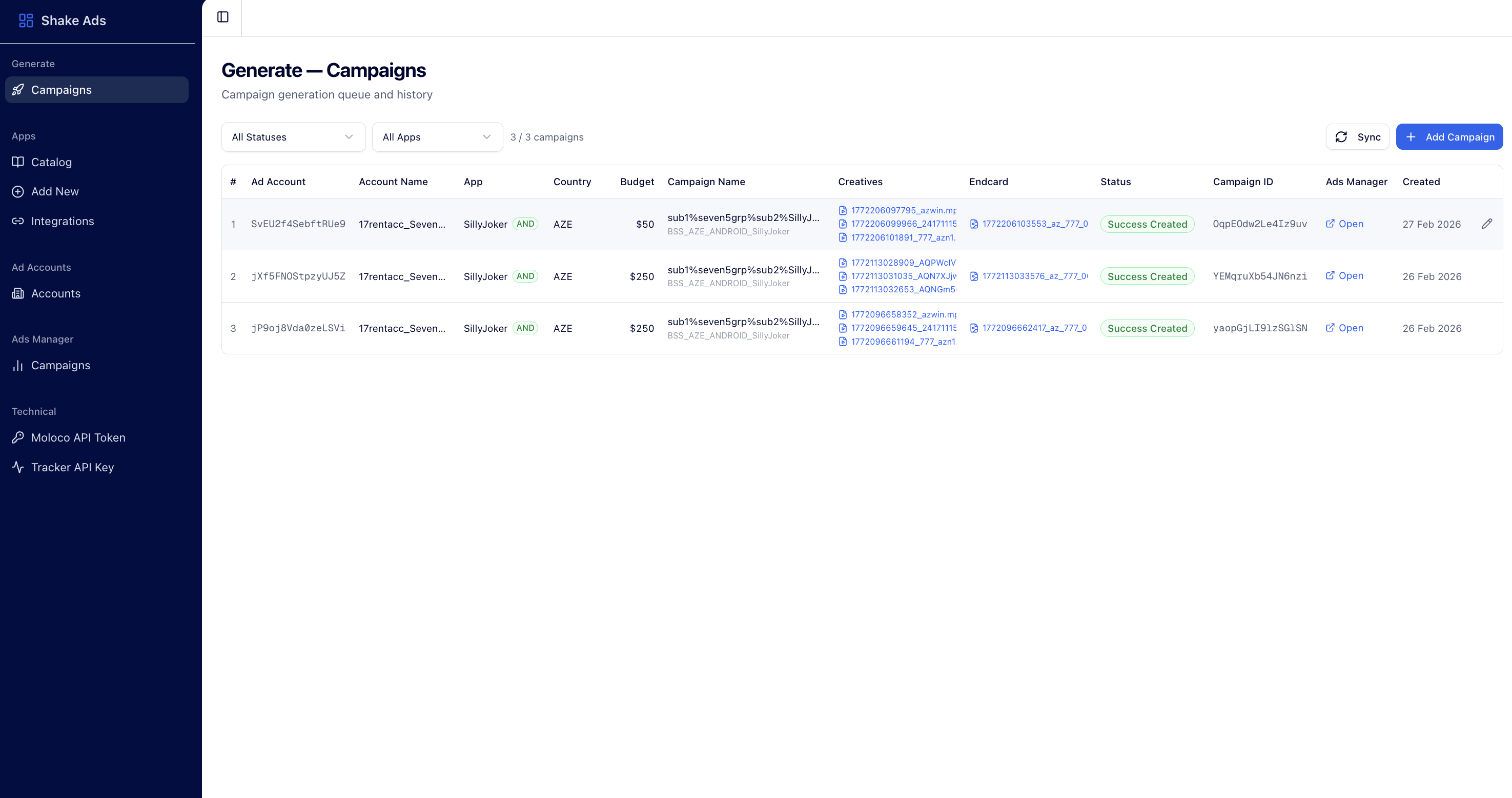The height and width of the screenshot is (798, 1512).
Task: Open creative 1772113028909_AQPWcIV file
Action: [x=903, y=263]
